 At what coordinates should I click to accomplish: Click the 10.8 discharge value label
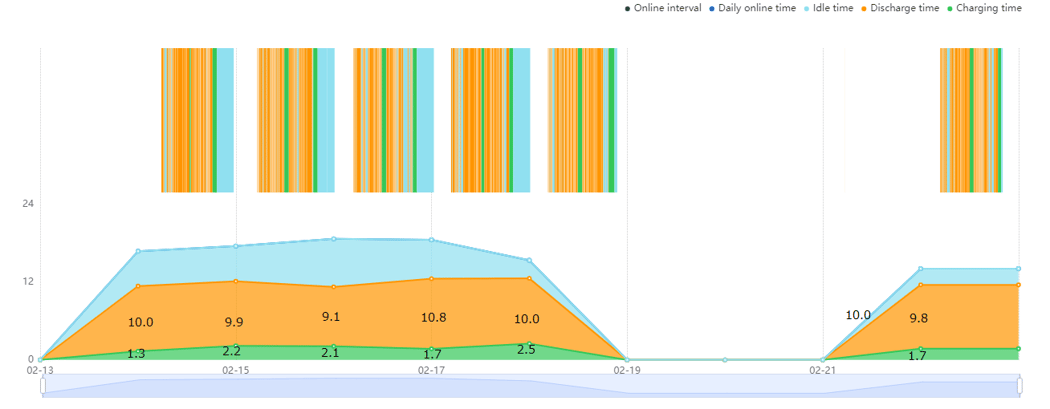coord(434,318)
